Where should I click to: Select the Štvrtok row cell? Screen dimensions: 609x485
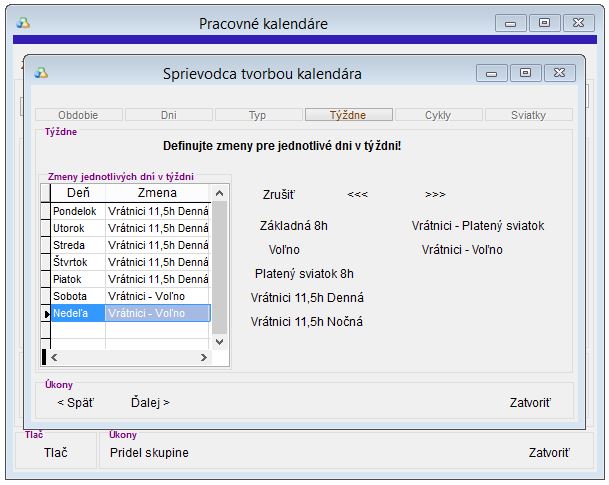[78, 262]
